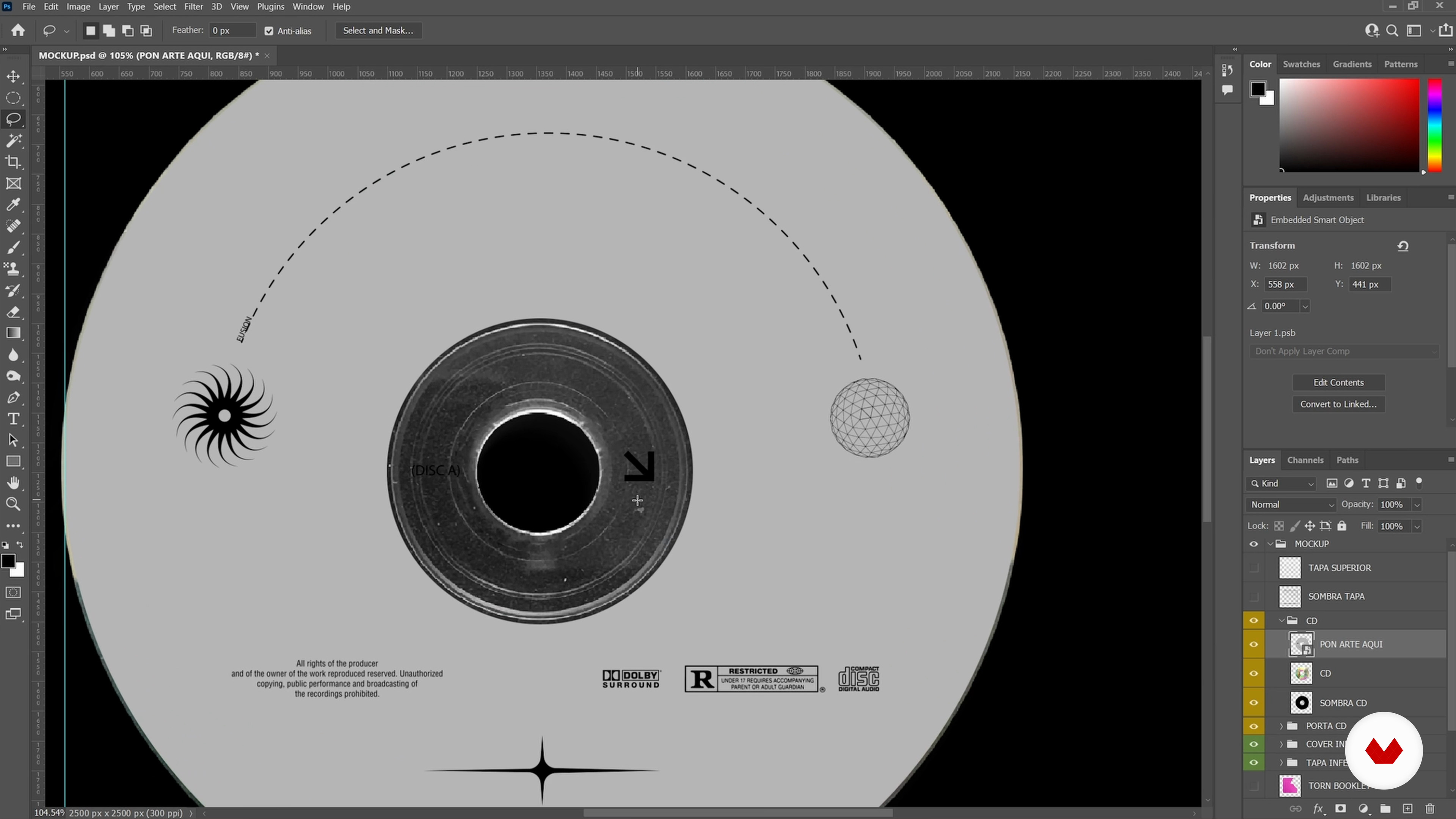Screen dimensions: 1456x819
Task: Open the Search icon at top right
Action: point(1393,30)
